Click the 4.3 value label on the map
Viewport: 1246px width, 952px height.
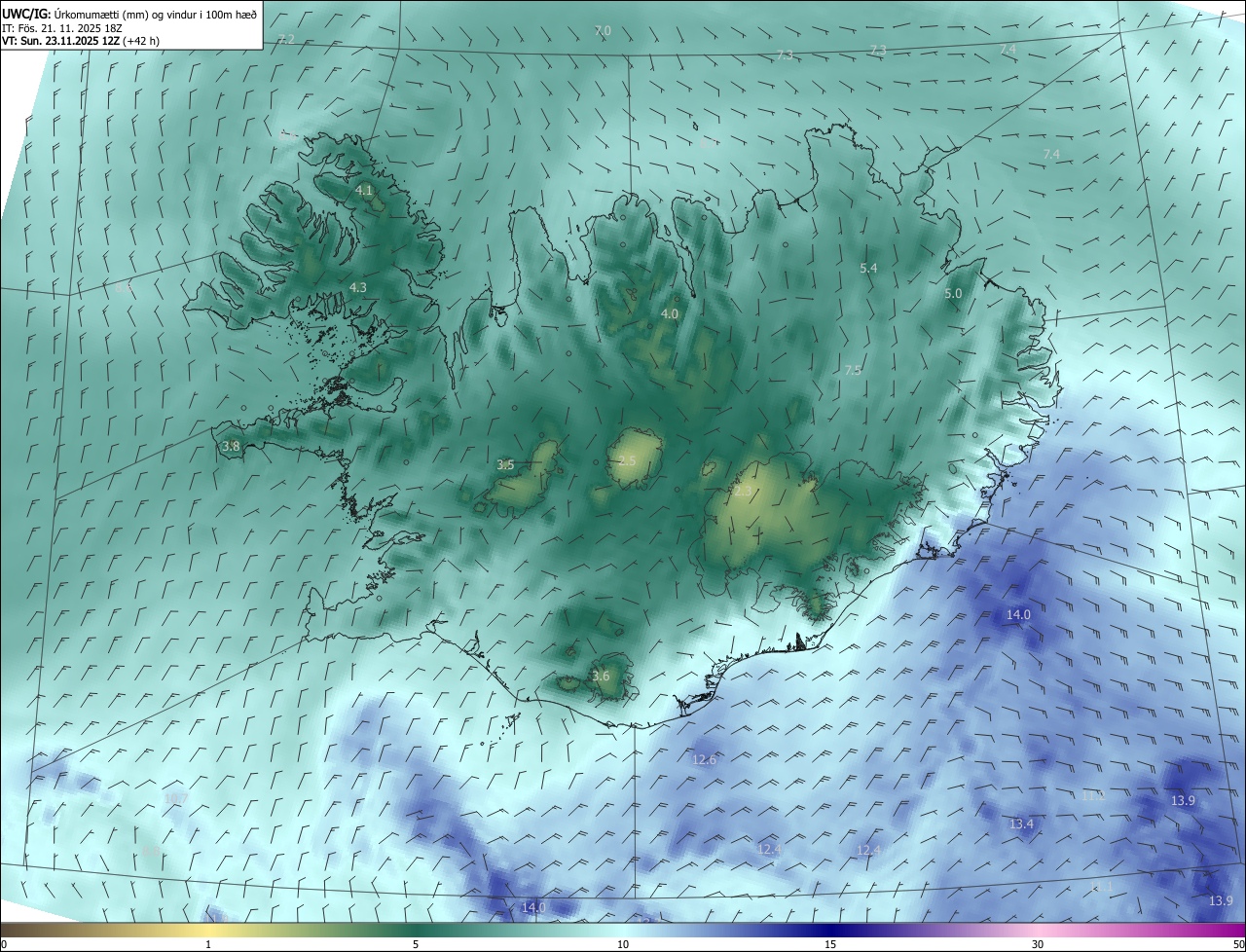(x=358, y=287)
